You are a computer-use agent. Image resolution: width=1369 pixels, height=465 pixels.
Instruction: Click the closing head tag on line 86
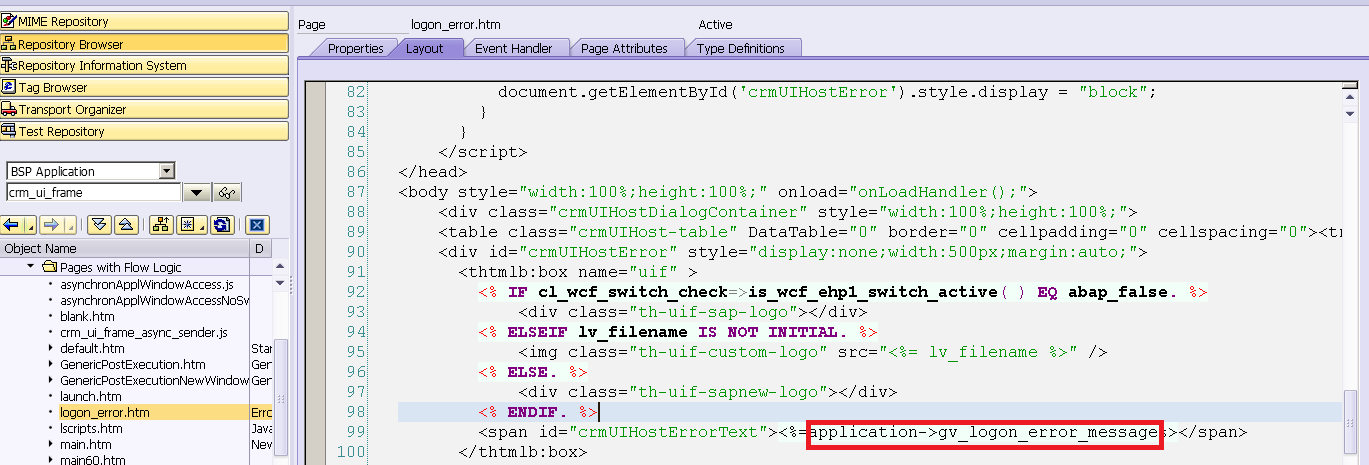pos(432,171)
